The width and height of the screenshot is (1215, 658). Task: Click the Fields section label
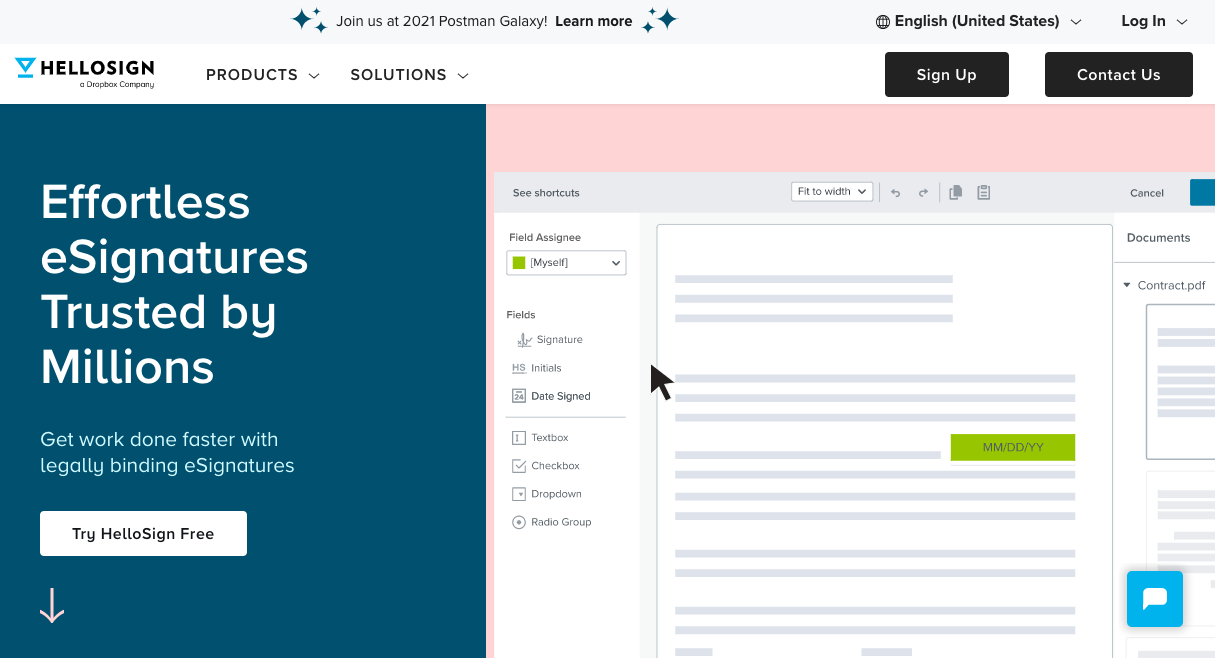521,315
